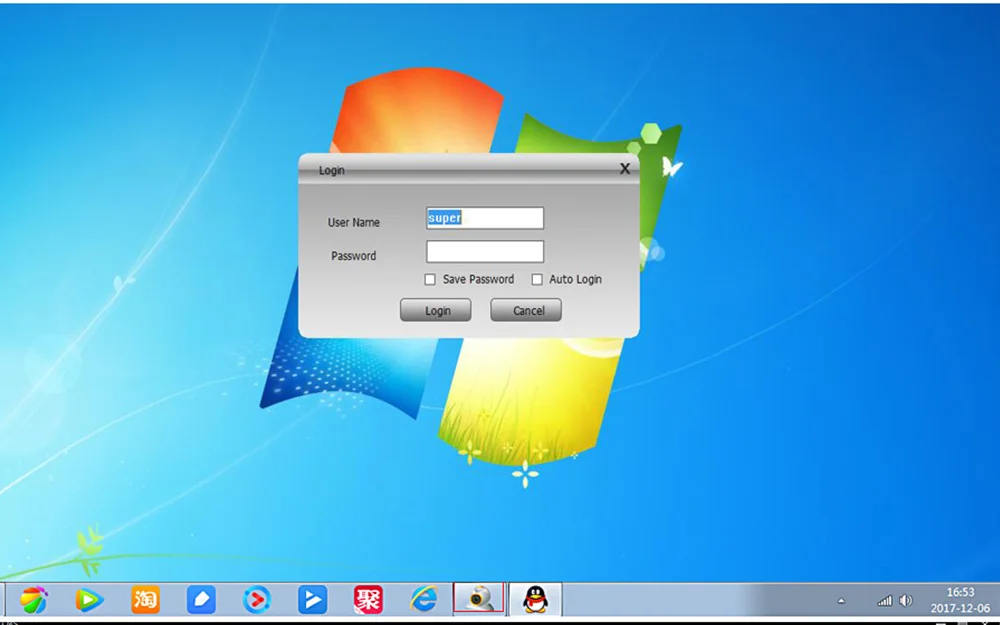This screenshot has height=625, width=1000.
Task: Click the volume speaker tray icon
Action: tap(906, 601)
